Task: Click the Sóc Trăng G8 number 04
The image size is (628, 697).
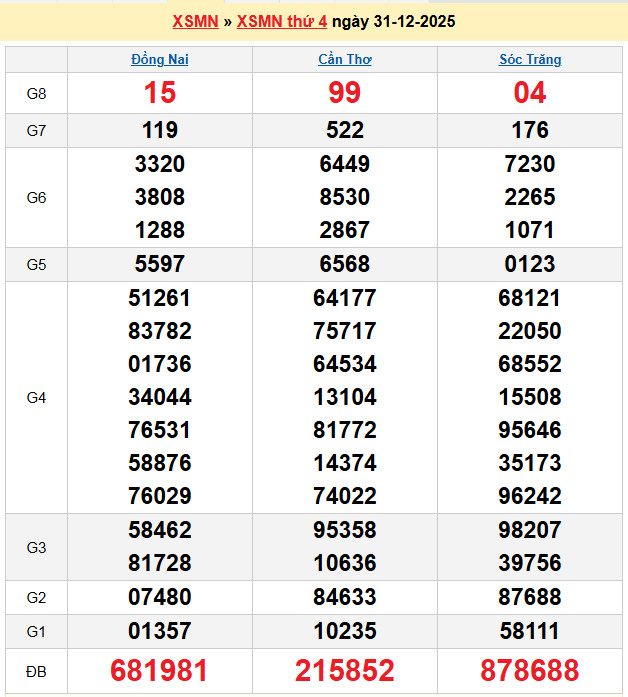Action: (x=530, y=93)
